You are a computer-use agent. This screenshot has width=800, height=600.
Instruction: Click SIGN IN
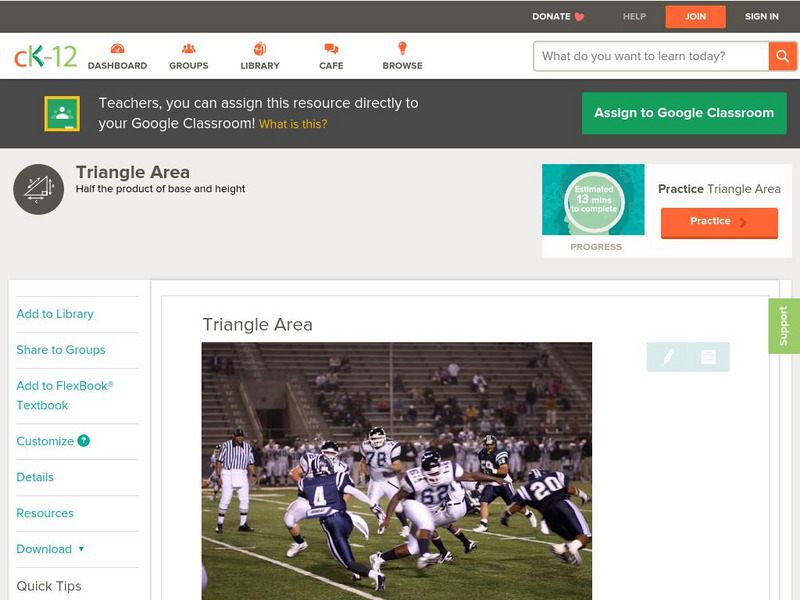pos(762,17)
